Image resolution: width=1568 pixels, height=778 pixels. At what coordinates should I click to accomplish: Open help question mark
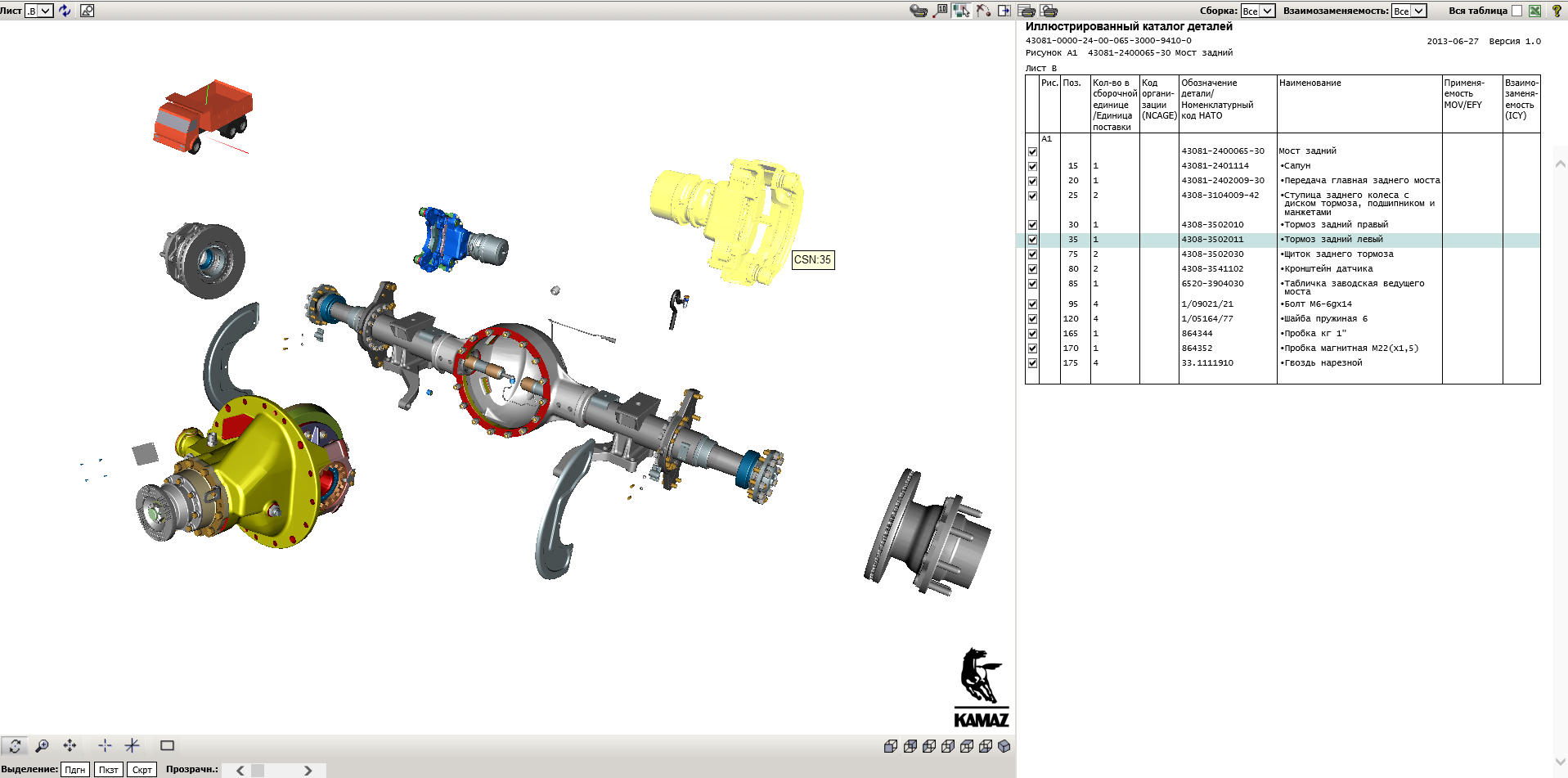click(1557, 11)
